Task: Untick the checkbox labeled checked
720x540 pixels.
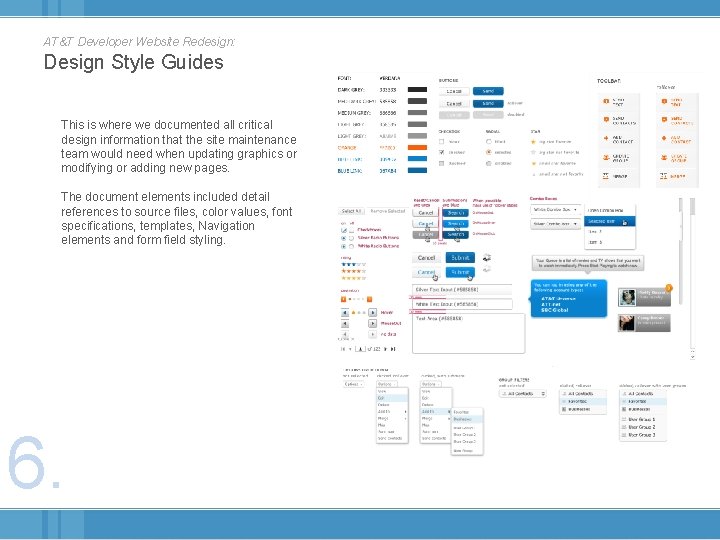Action: [442, 152]
